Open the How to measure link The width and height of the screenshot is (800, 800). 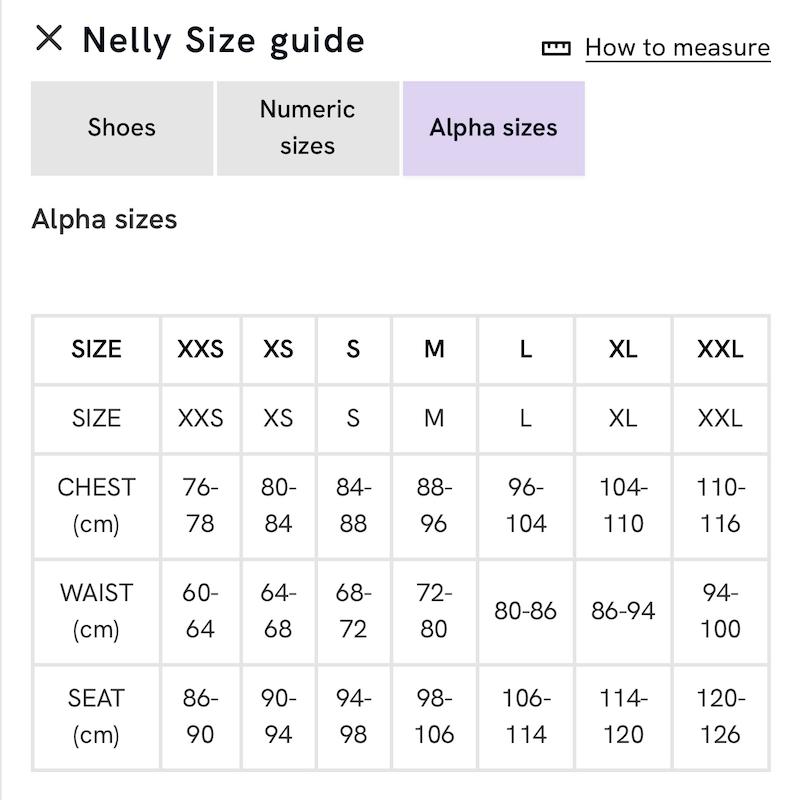tap(678, 48)
